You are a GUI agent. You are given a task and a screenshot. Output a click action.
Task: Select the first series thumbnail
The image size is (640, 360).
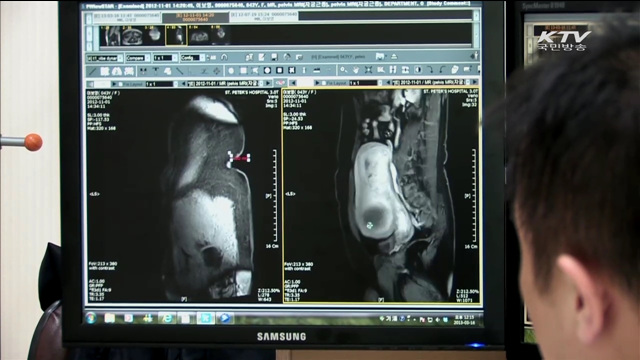[110, 36]
